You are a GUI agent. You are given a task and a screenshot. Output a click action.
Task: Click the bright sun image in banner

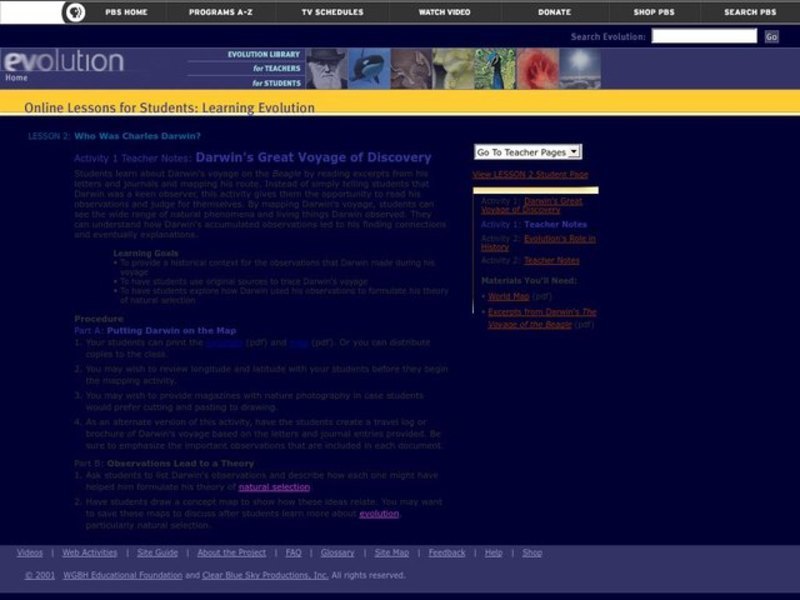[x=579, y=69]
